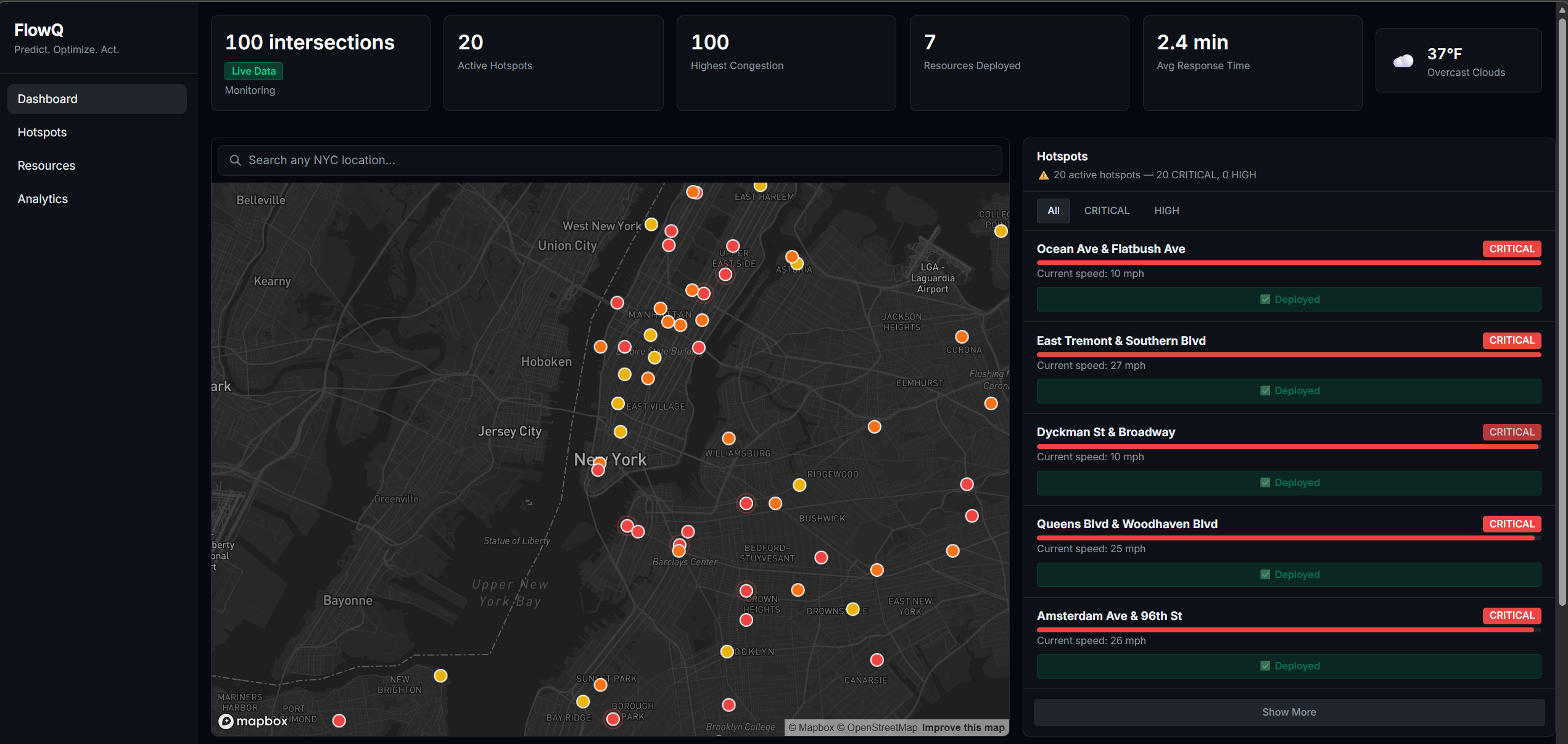The width and height of the screenshot is (1568, 744).
Task: Click the yellow marker by West New York
Action: point(651,225)
